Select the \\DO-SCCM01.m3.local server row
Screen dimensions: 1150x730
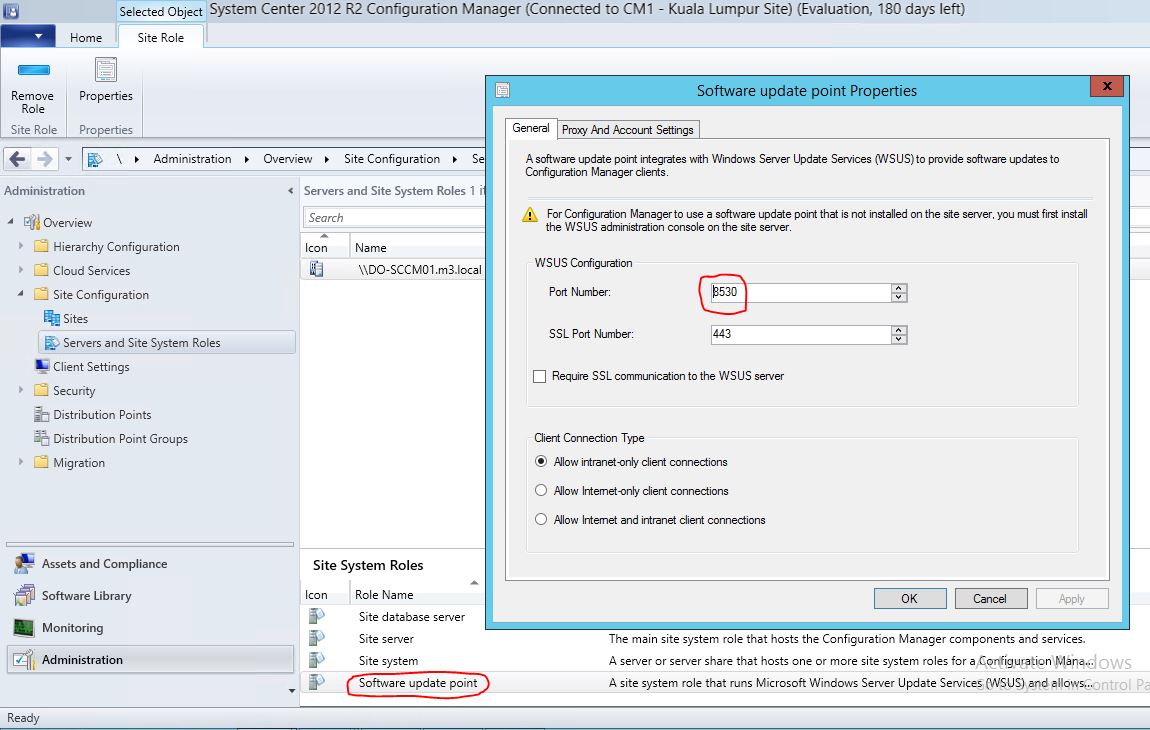393,269
